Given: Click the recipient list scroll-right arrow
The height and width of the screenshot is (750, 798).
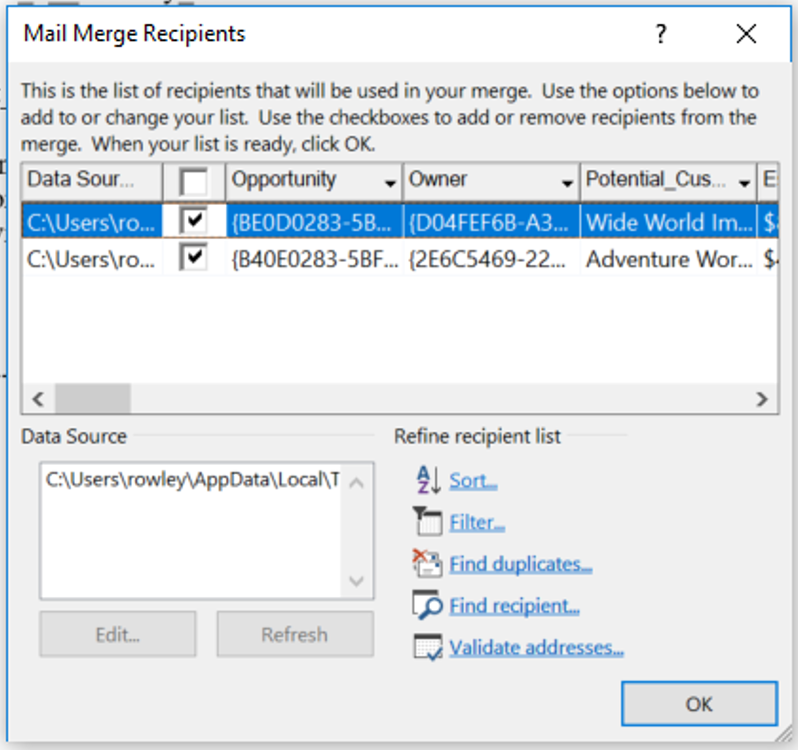Looking at the screenshot, I should [x=762, y=398].
